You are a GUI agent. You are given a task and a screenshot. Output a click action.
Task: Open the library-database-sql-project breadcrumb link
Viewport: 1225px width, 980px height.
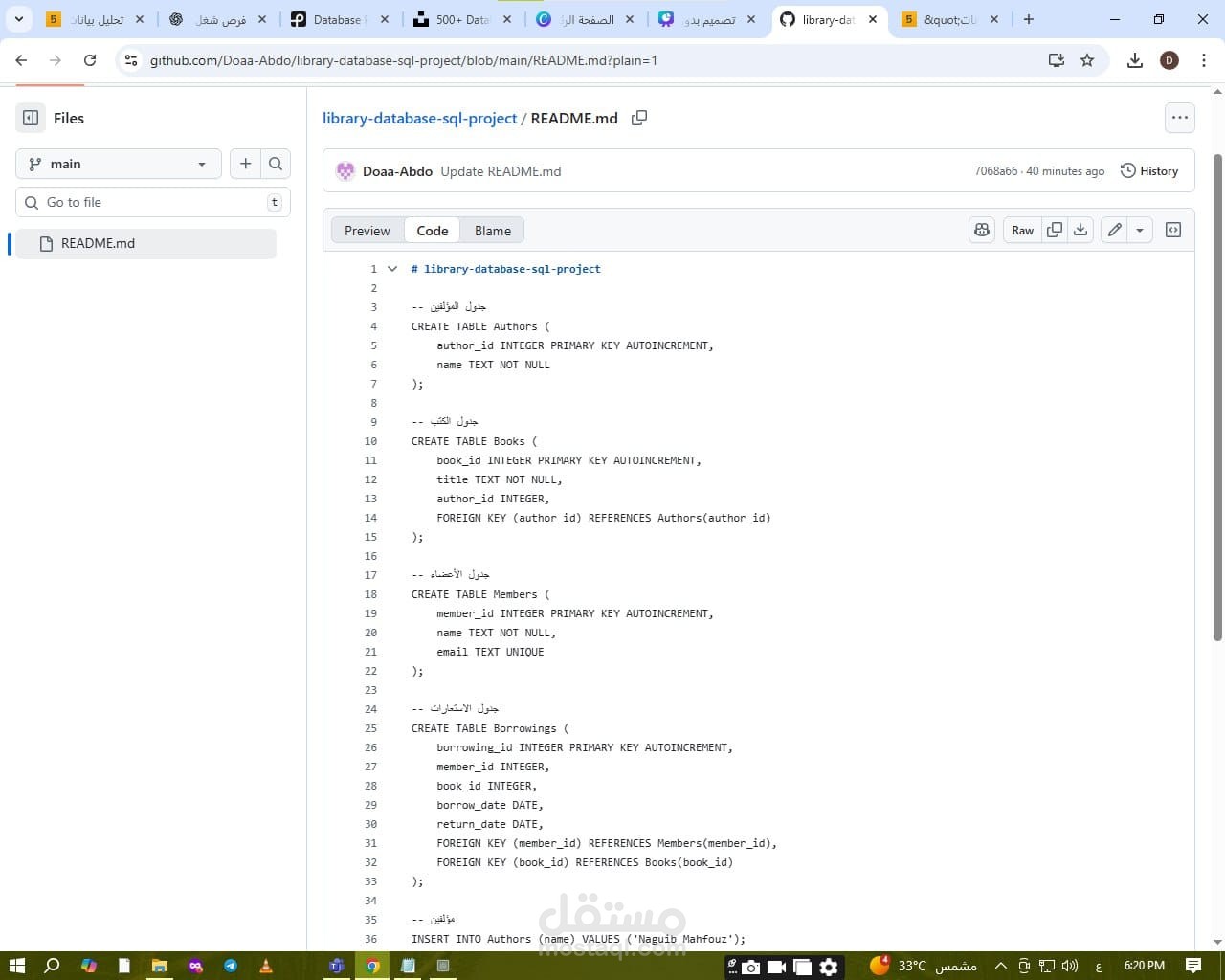coord(419,118)
